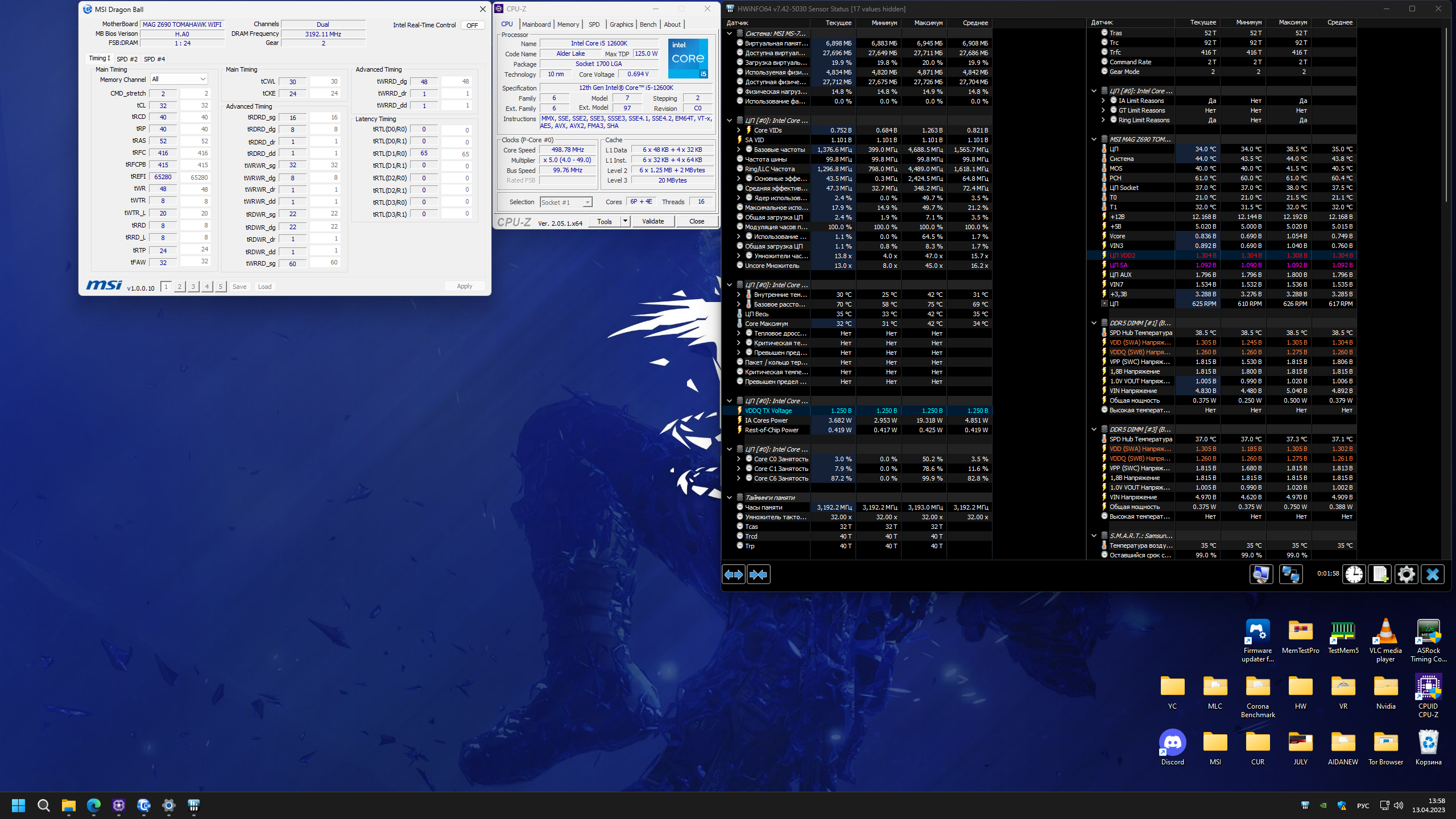Click HWiNFO expand columns arrows icon
This screenshot has width=1456, height=819.
click(734, 574)
